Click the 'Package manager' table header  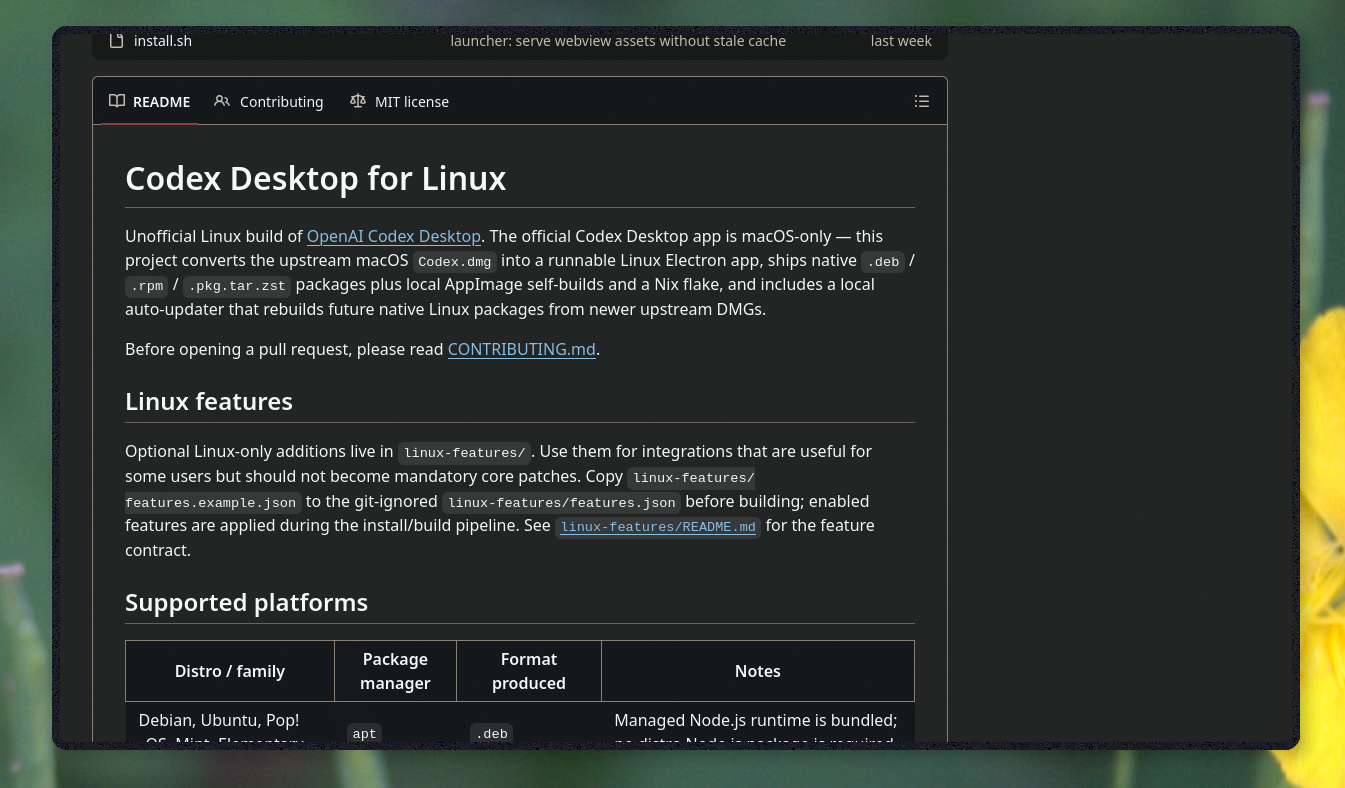[x=395, y=671]
